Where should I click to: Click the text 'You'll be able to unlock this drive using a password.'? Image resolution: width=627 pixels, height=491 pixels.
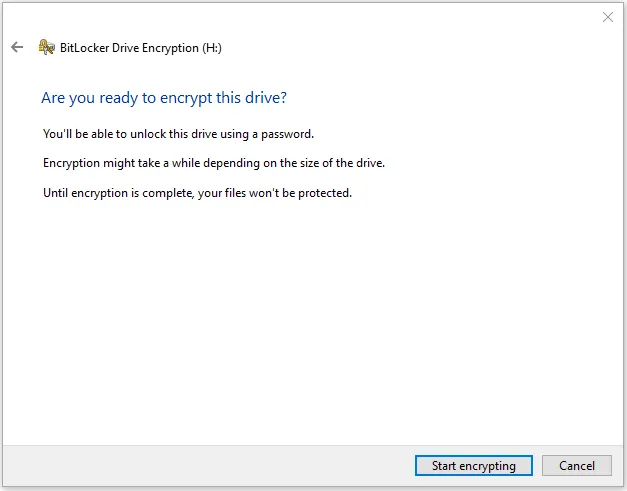178,134
